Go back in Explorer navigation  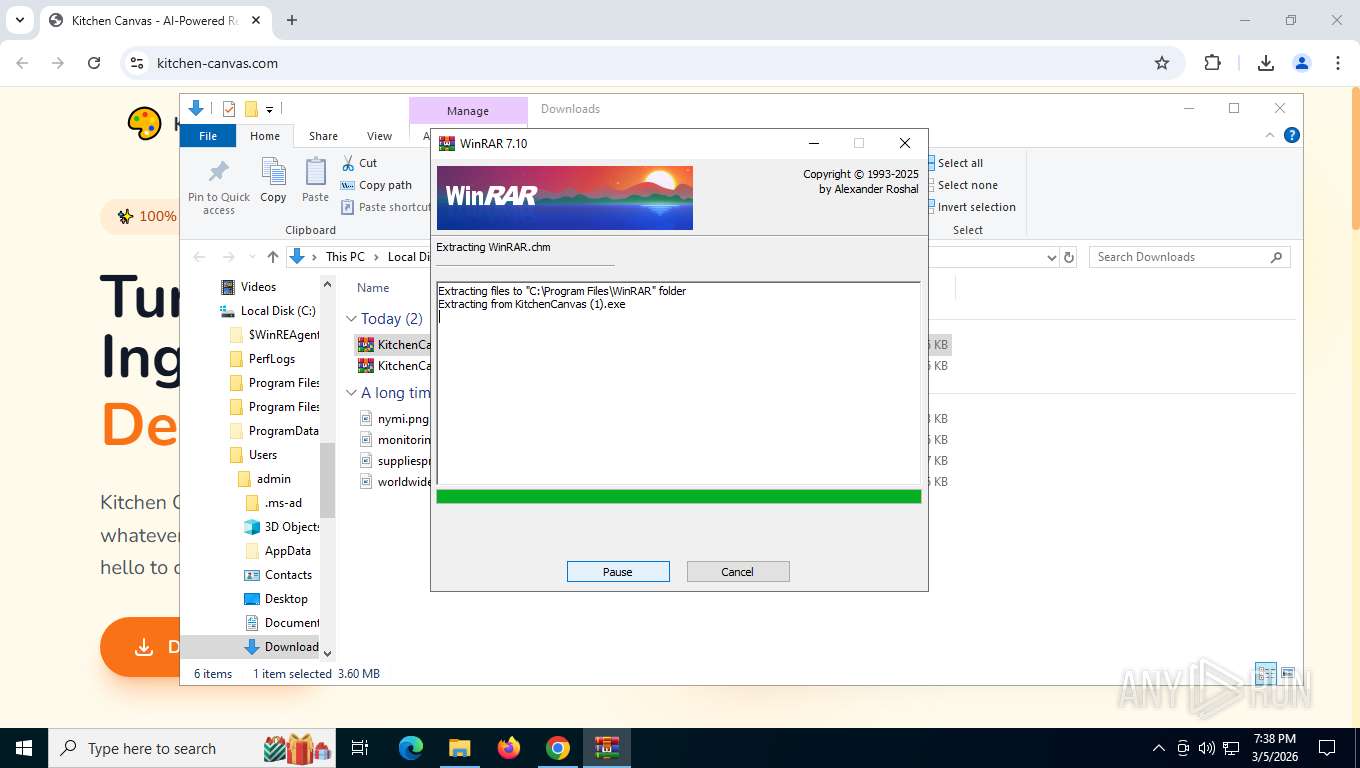tap(200, 257)
